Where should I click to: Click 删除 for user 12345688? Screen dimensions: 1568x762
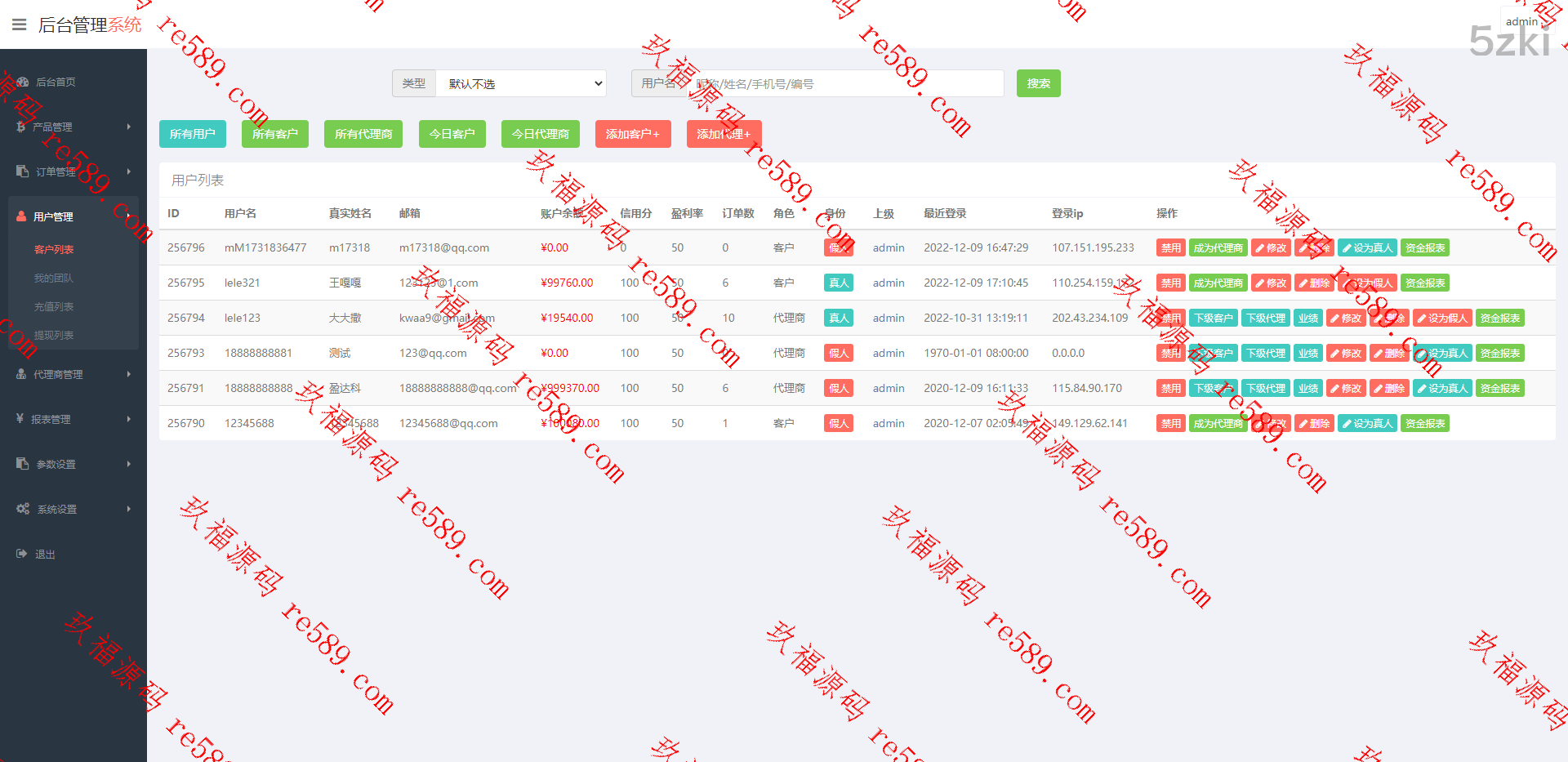[1314, 423]
